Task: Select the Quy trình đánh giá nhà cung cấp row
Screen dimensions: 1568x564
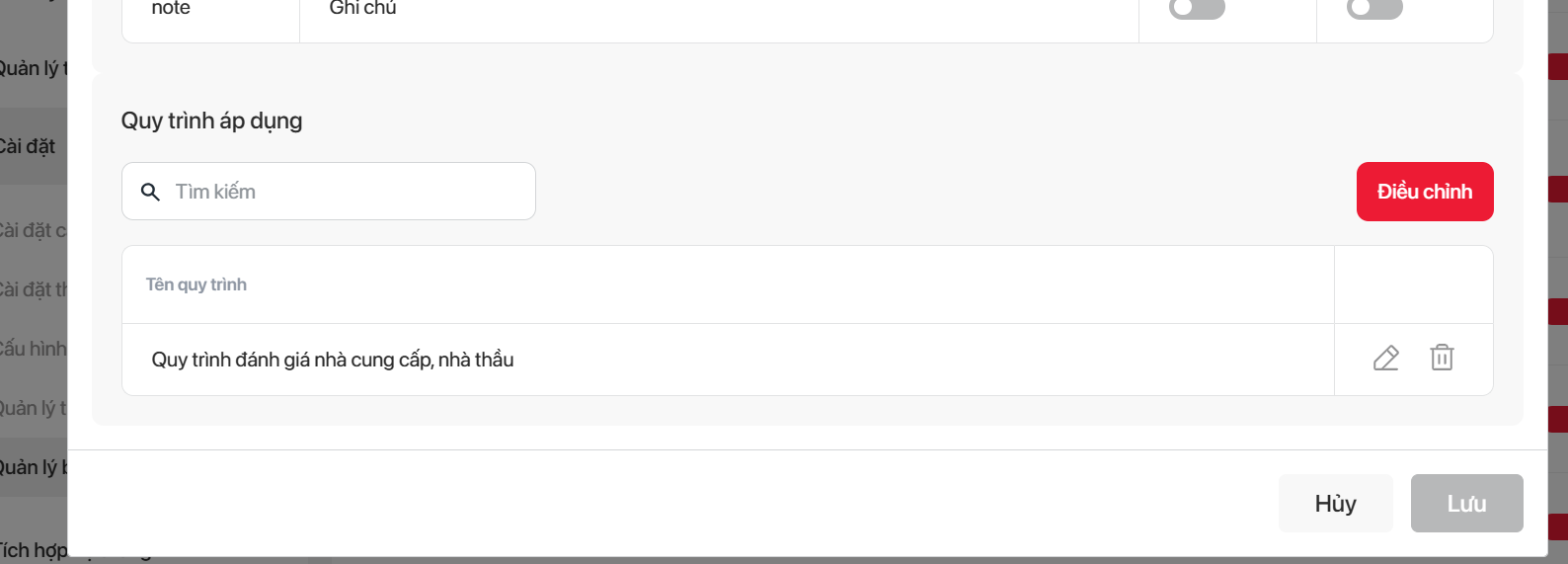Action: (332, 360)
